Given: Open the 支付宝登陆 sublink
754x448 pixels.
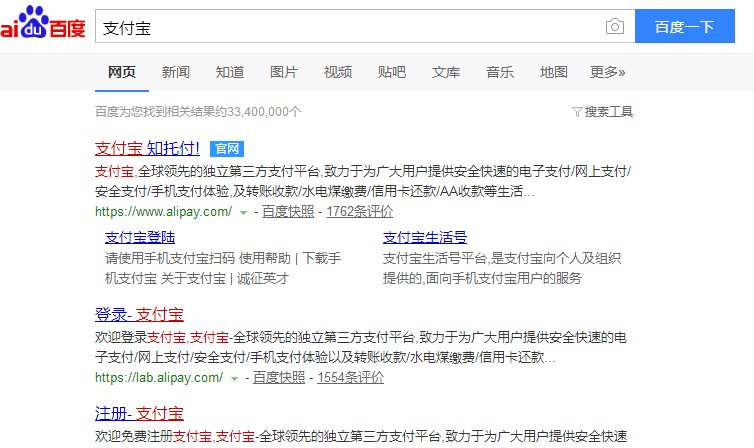Looking at the screenshot, I should click(x=140, y=237).
